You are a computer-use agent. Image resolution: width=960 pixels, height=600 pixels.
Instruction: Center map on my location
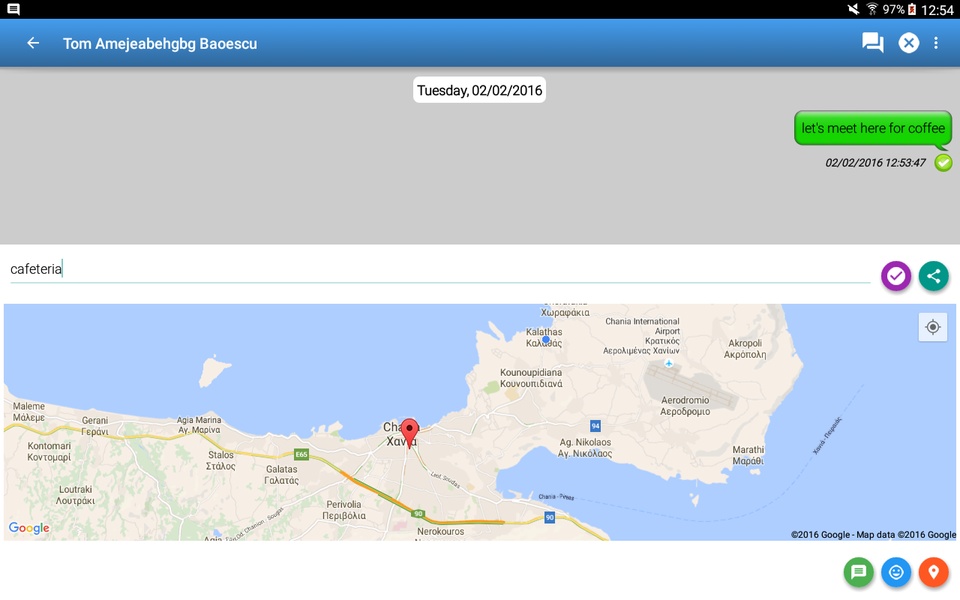click(x=932, y=327)
